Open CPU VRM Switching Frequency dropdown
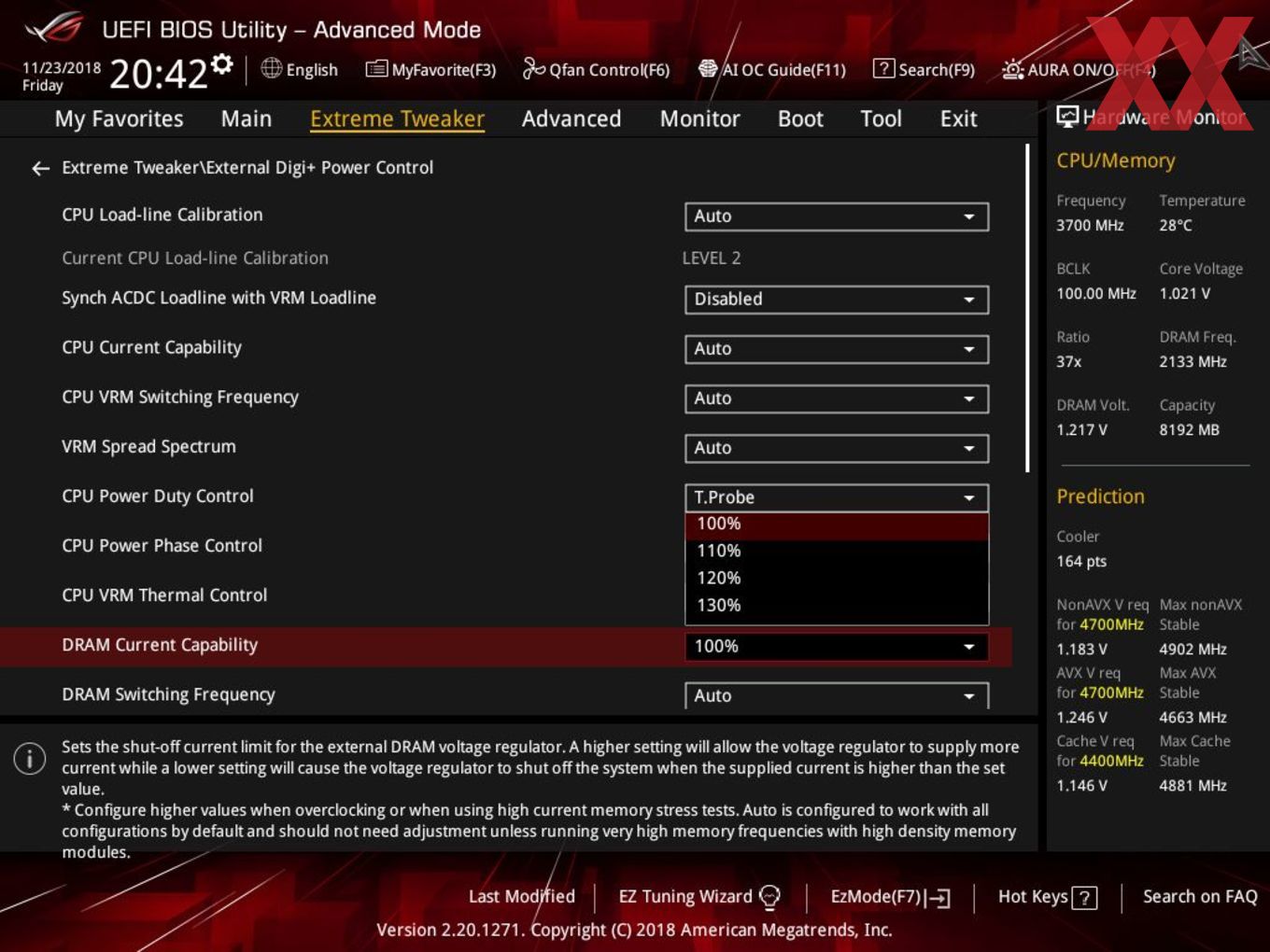1270x952 pixels. (837, 399)
